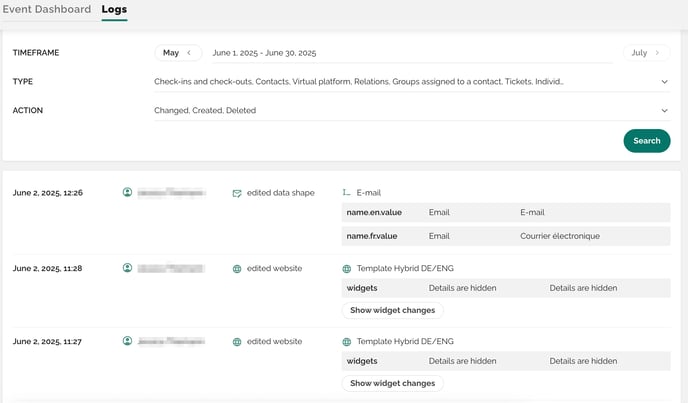
Task: Click first 'Details are hidden' in 11:28 entry
Action: coord(462,288)
